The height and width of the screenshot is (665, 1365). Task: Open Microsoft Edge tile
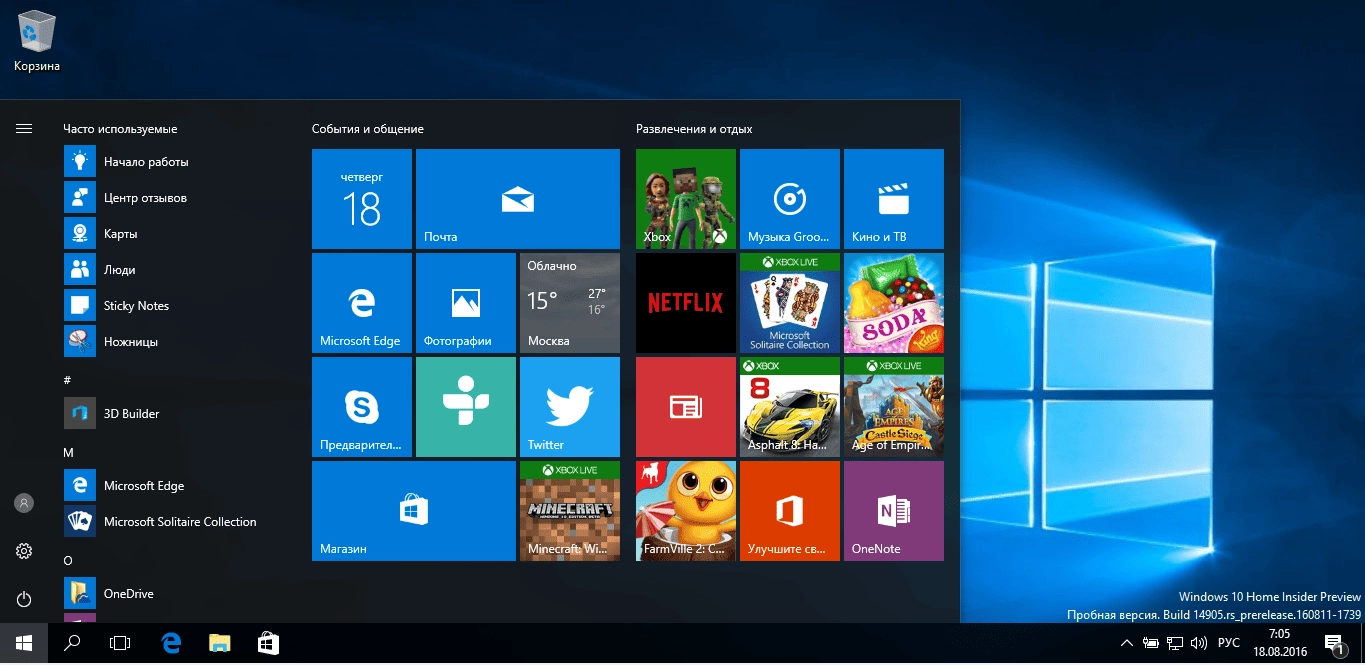point(362,303)
